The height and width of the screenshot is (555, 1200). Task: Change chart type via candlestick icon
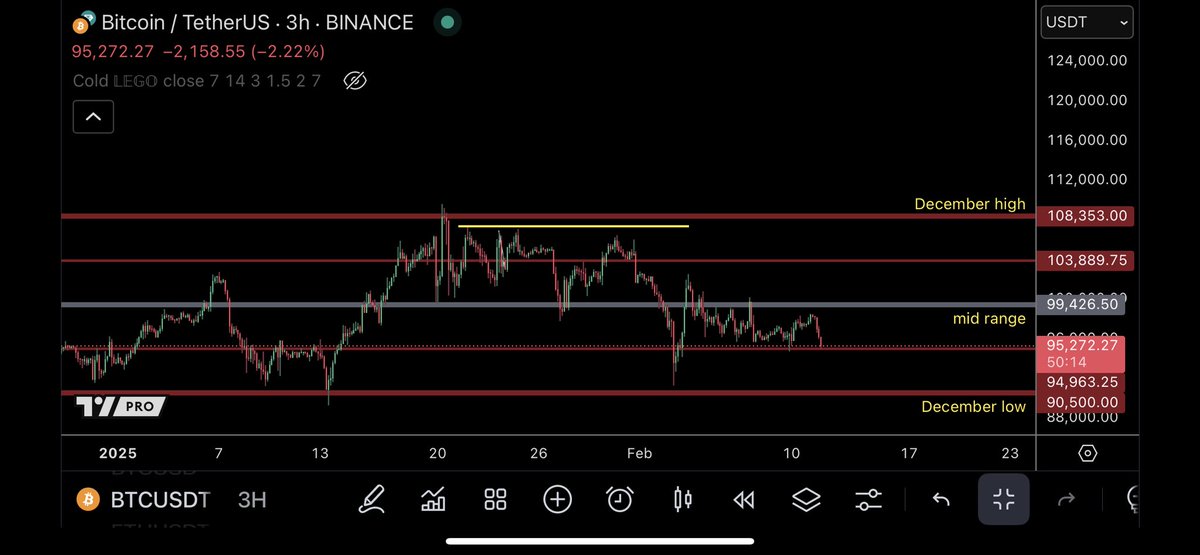[683, 498]
